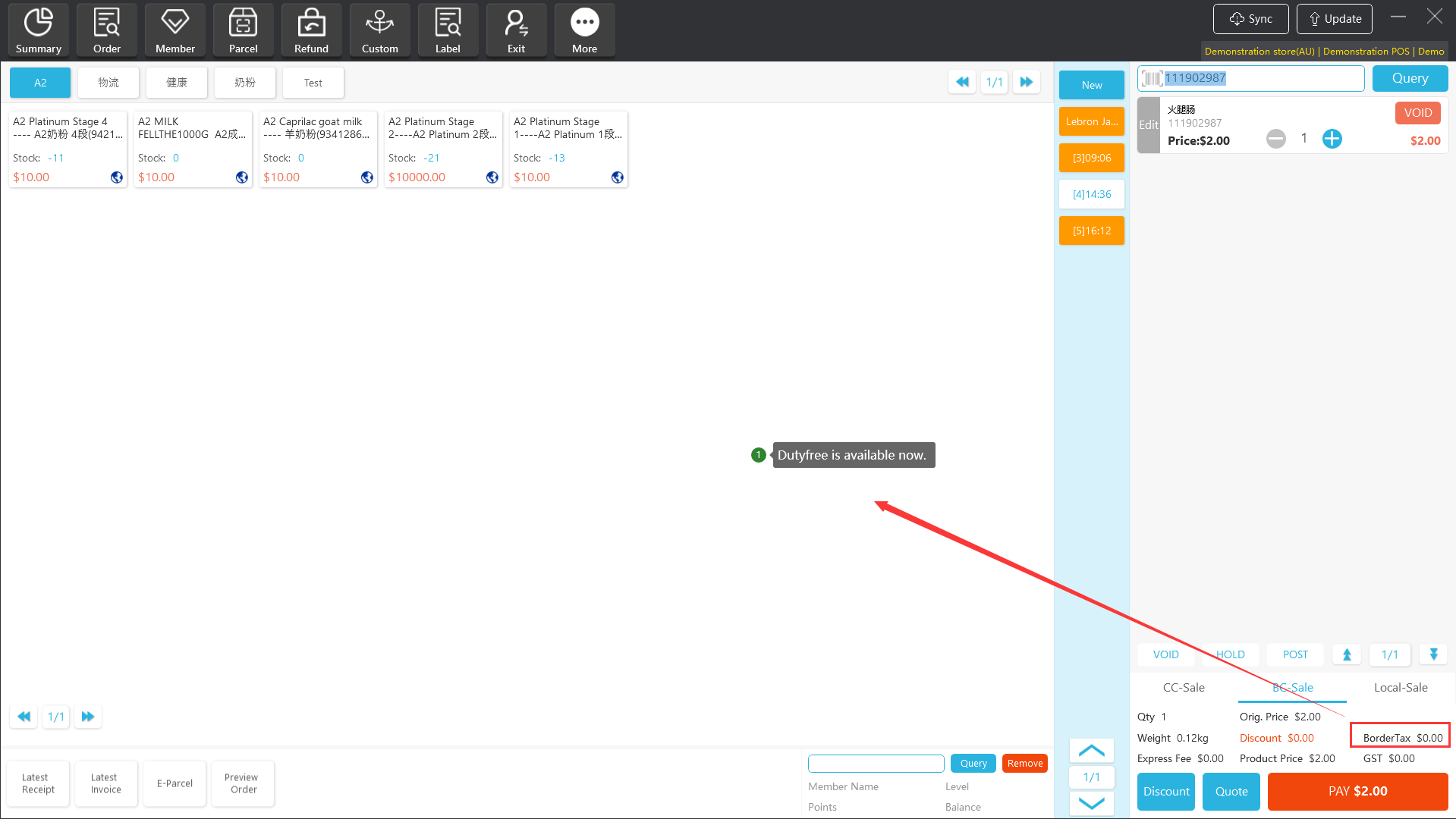The width and height of the screenshot is (1456, 819).
Task: Select the 健康 category tab
Action: pyautogui.click(x=176, y=83)
